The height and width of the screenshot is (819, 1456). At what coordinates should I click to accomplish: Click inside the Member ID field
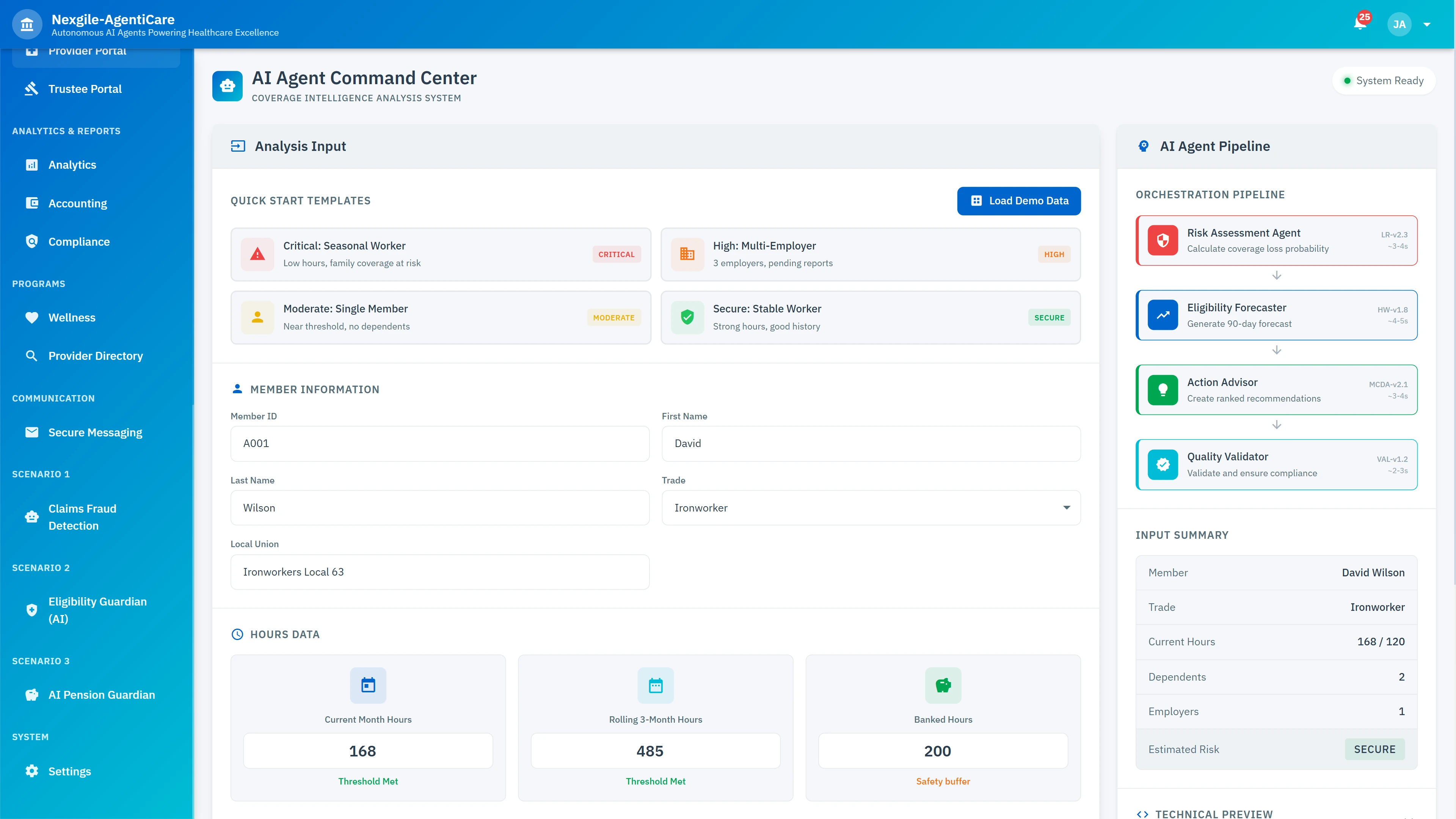coord(440,444)
